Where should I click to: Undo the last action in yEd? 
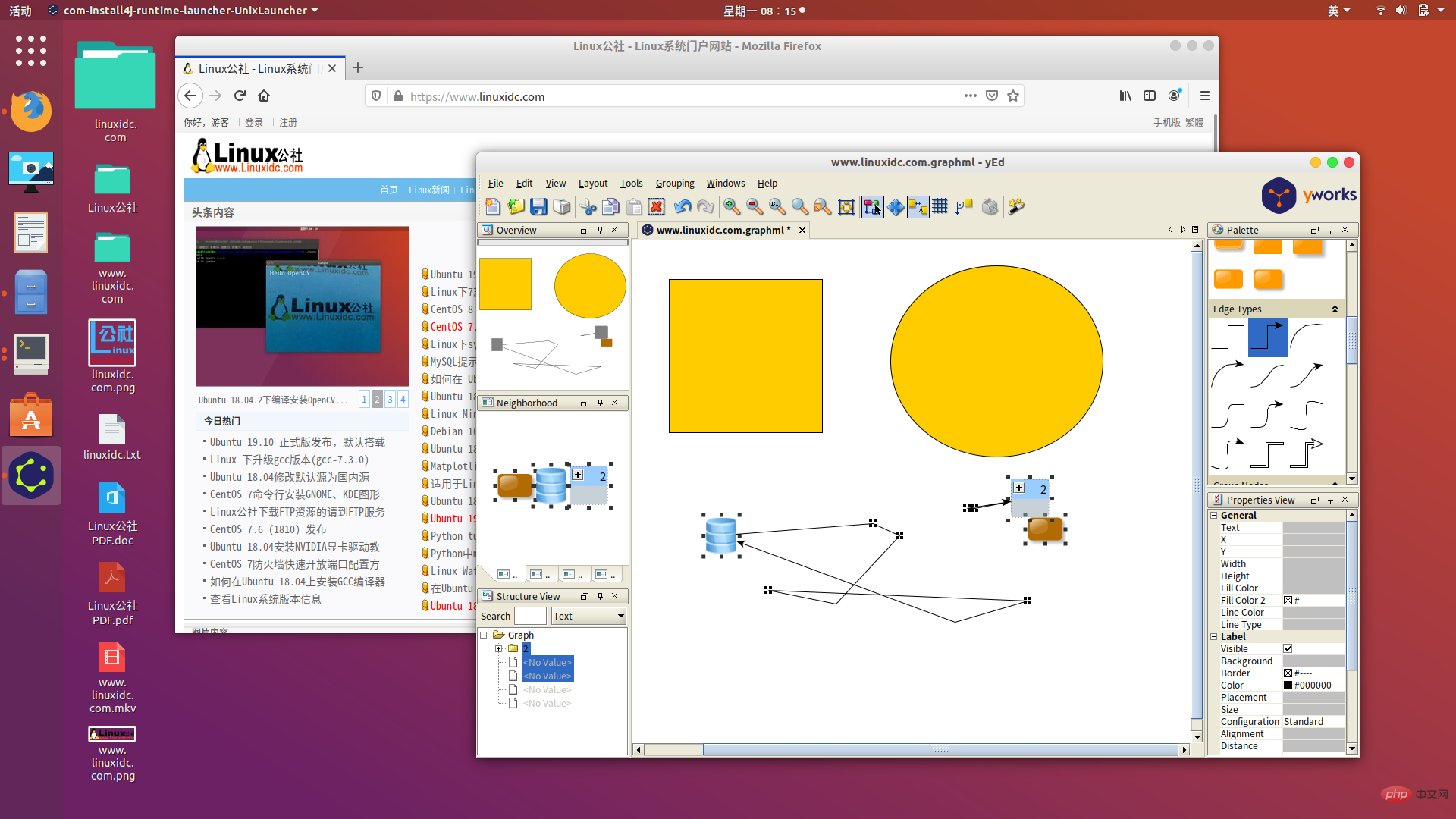682,206
